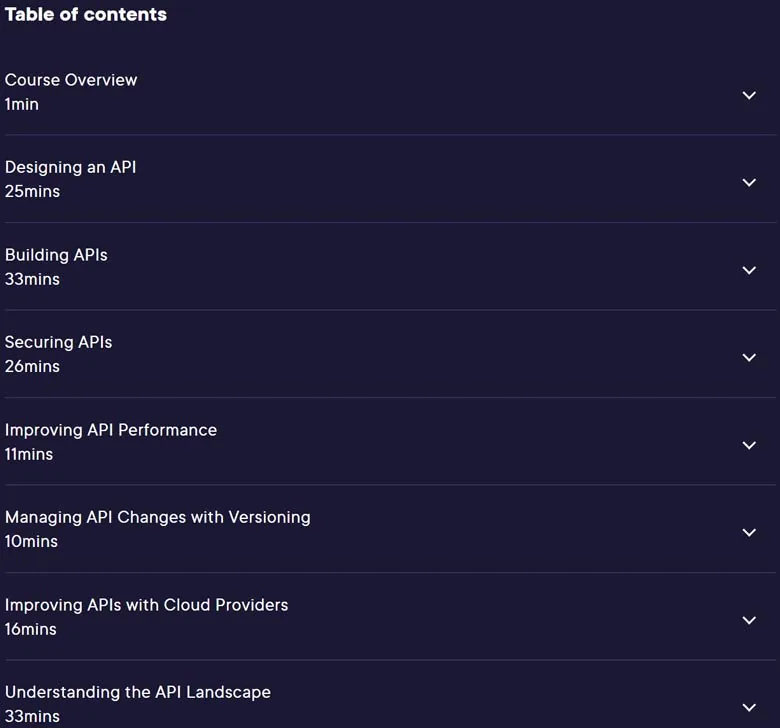Select Improving APIs with Cloud Providers title
The height and width of the screenshot is (728, 780).
[146, 605]
